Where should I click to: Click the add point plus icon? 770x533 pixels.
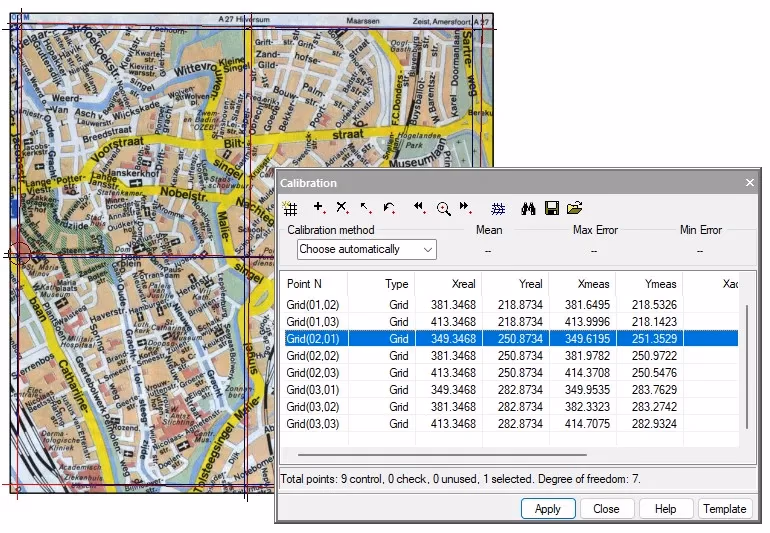[x=319, y=208]
